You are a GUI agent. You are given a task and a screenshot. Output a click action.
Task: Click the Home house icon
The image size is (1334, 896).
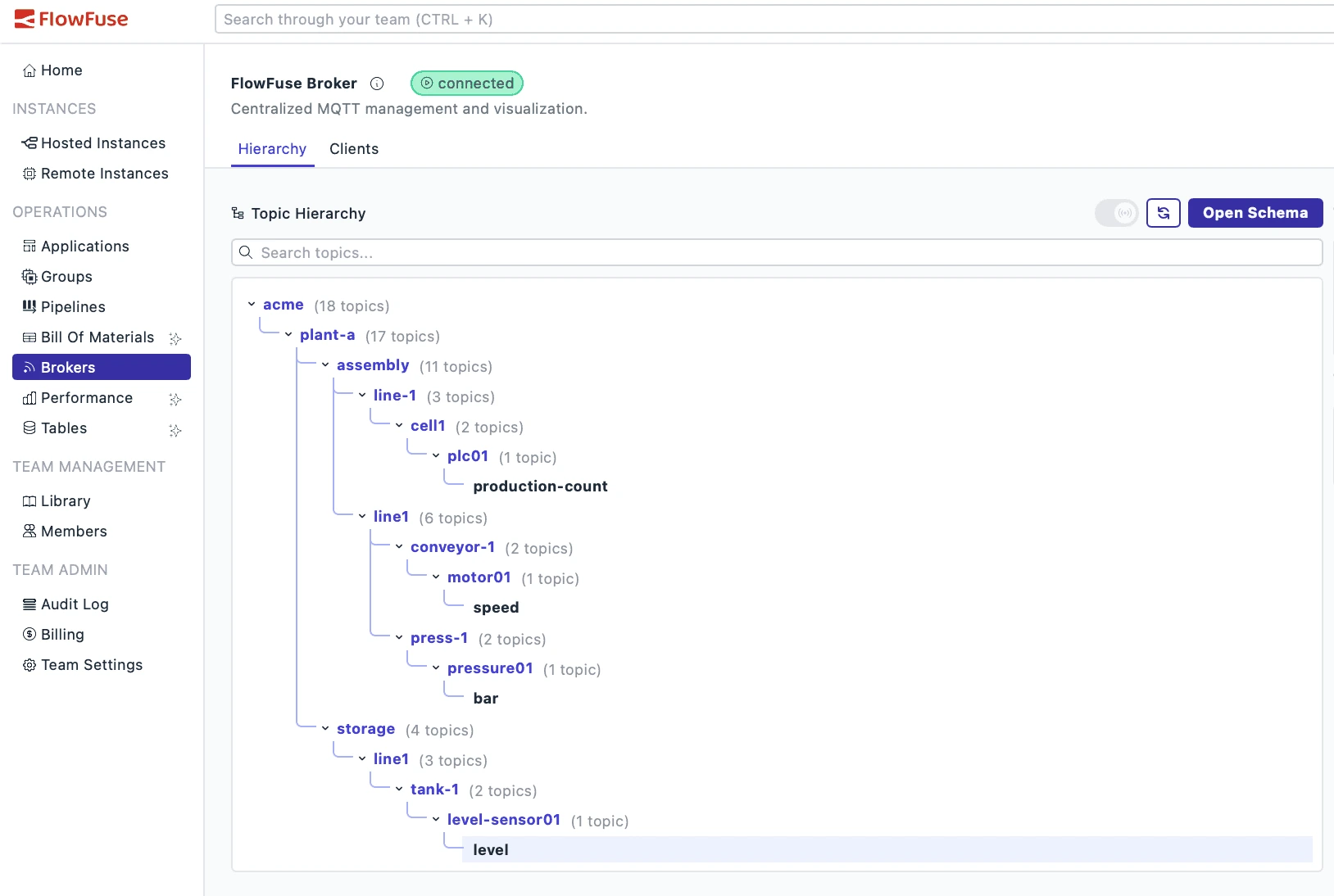[29, 70]
